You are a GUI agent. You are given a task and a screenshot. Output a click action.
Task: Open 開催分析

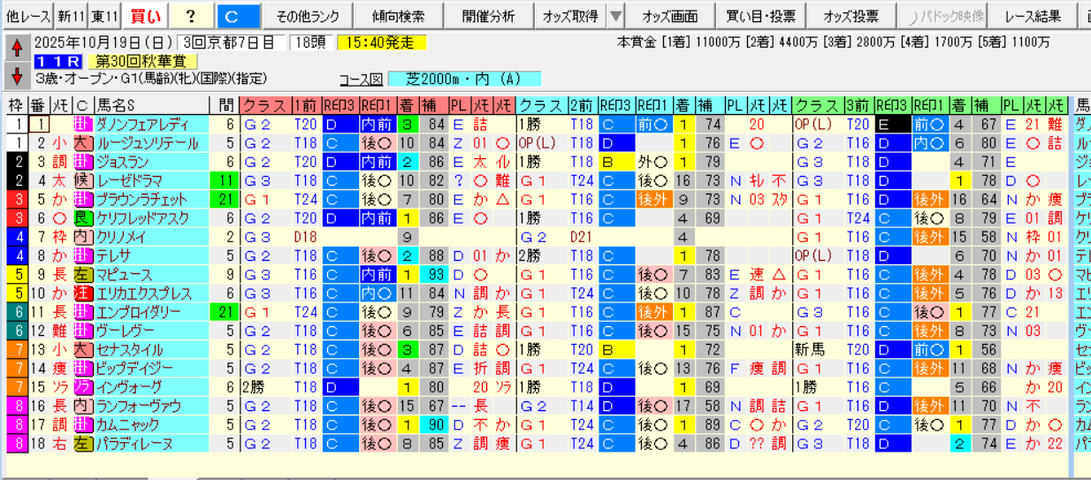click(x=488, y=15)
